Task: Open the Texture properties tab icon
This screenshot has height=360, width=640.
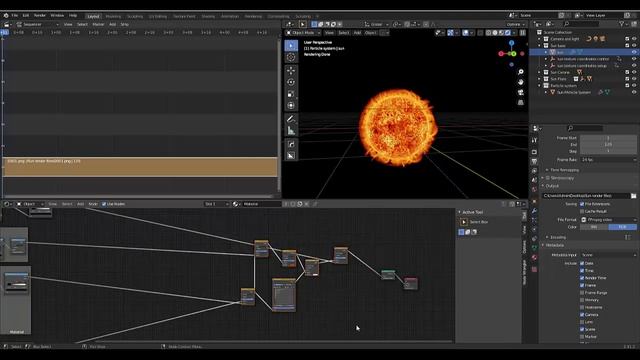Action: 534,269
